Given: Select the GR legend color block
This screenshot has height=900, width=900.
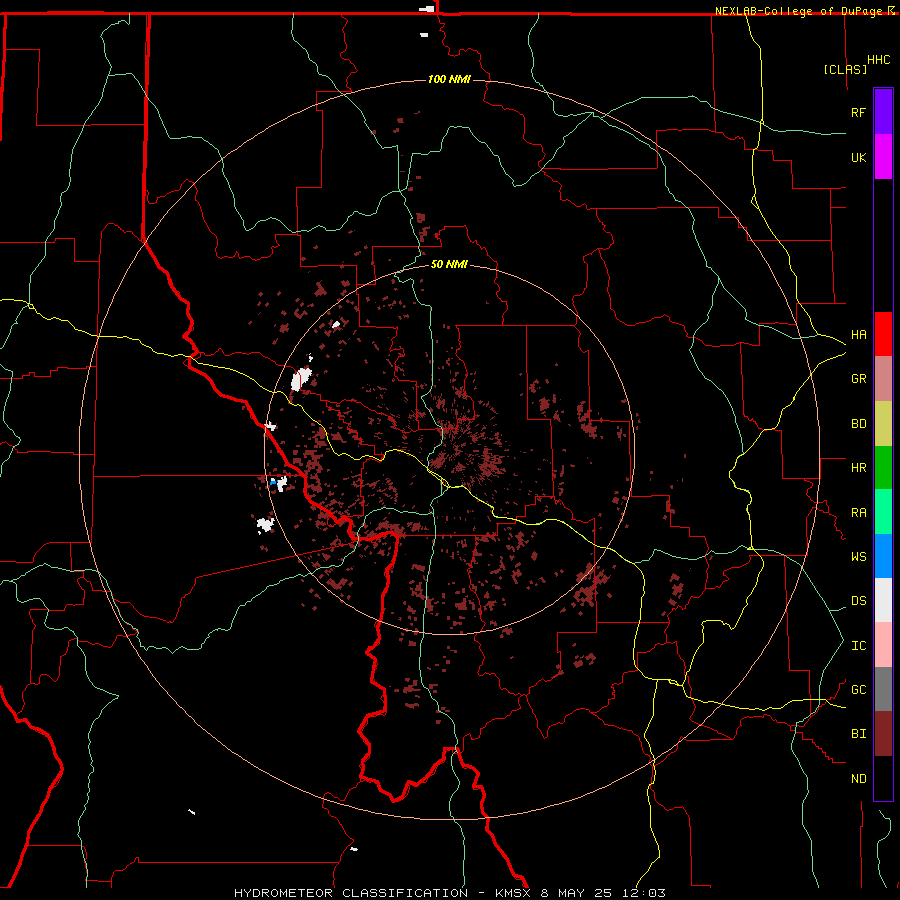Looking at the screenshot, I should (883, 379).
